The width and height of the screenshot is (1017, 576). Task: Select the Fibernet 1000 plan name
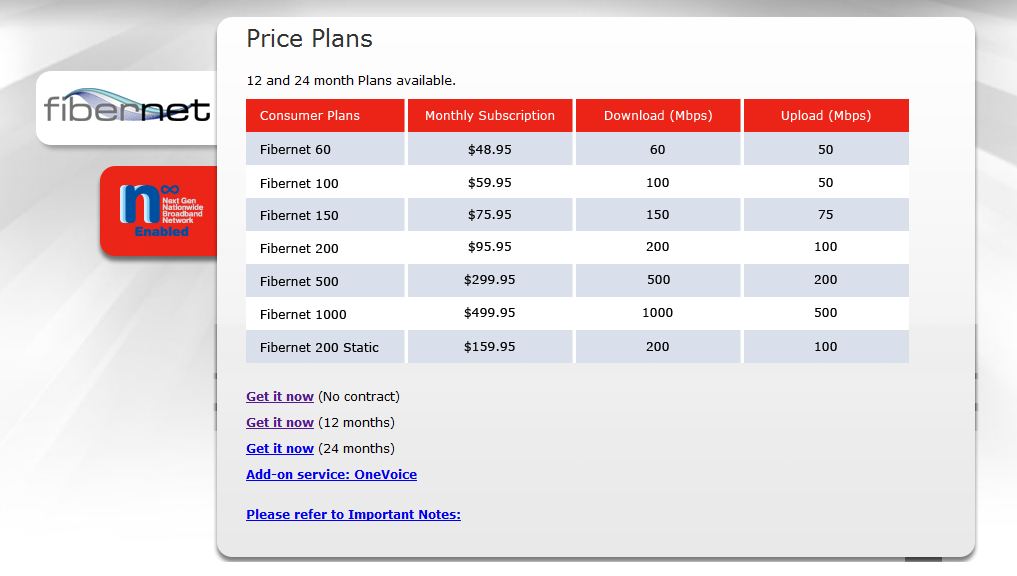point(303,315)
